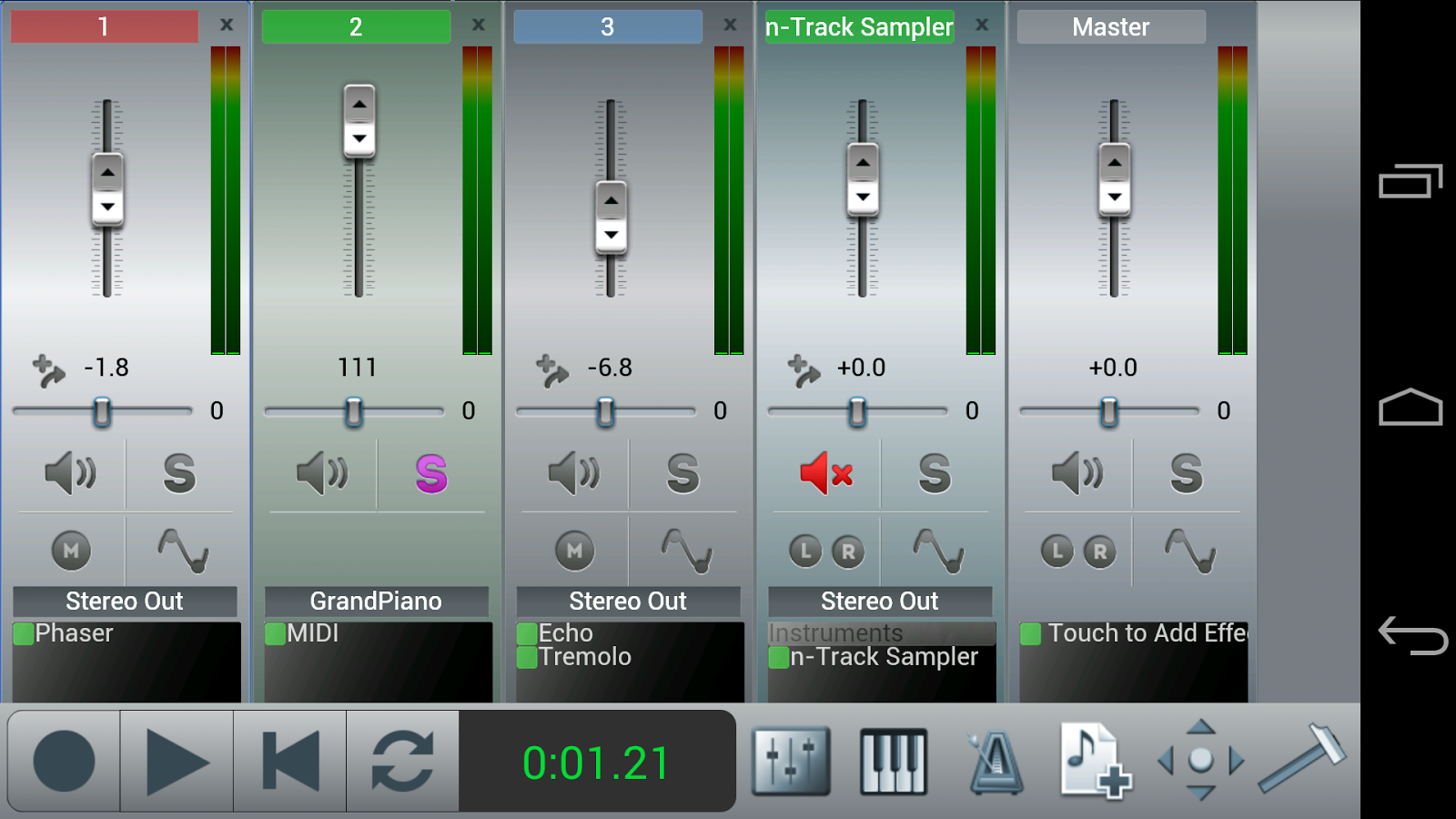The image size is (1456, 819).
Task: Select the n-Track Sampler track header
Action: [x=860, y=26]
